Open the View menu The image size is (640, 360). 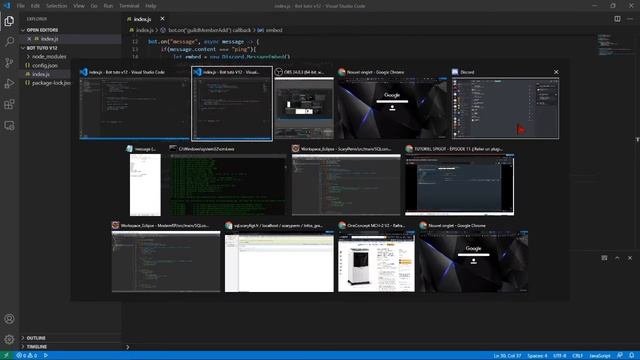click(79, 6)
